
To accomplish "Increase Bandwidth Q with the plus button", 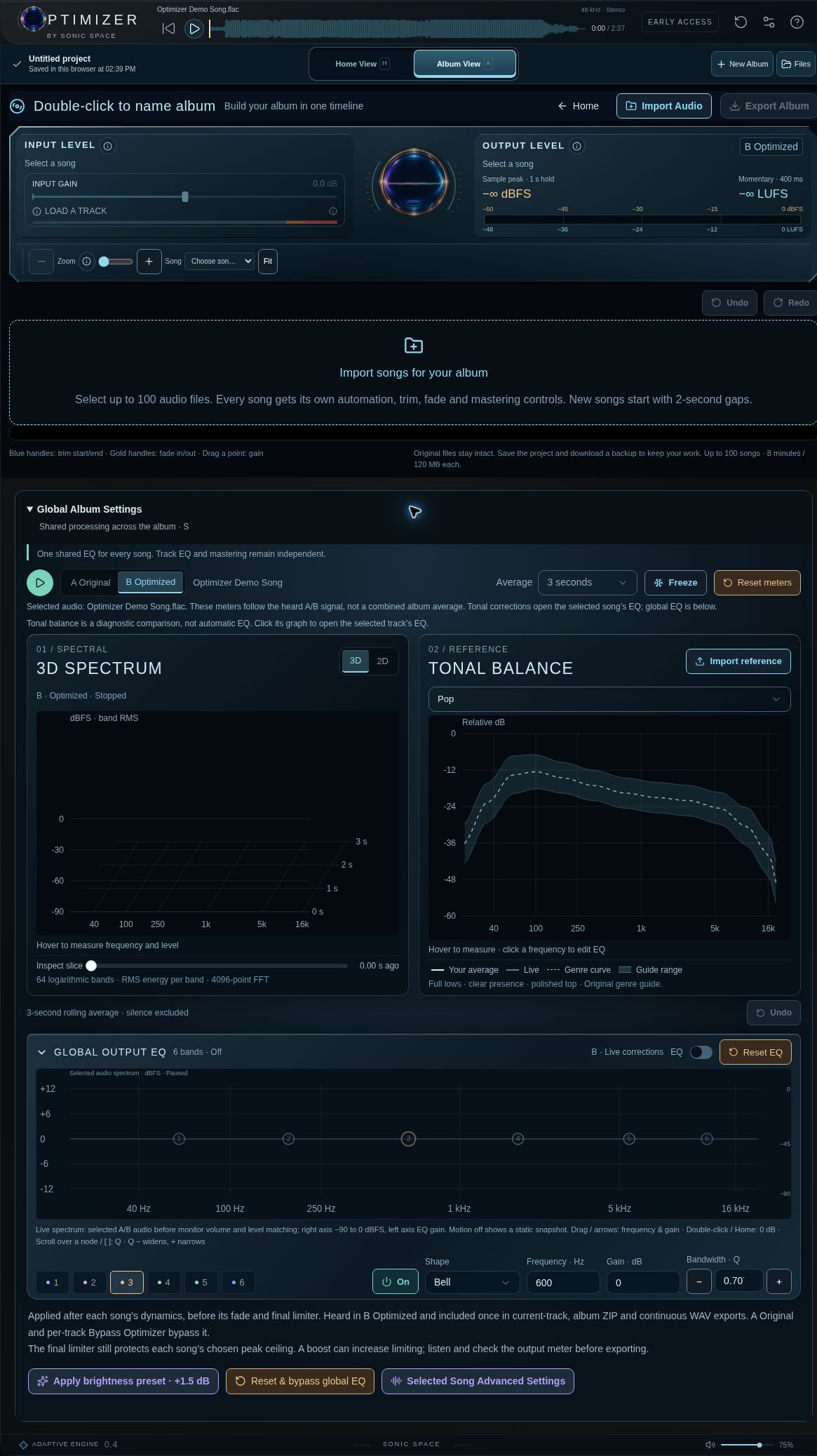I will pyautogui.click(x=778, y=1281).
